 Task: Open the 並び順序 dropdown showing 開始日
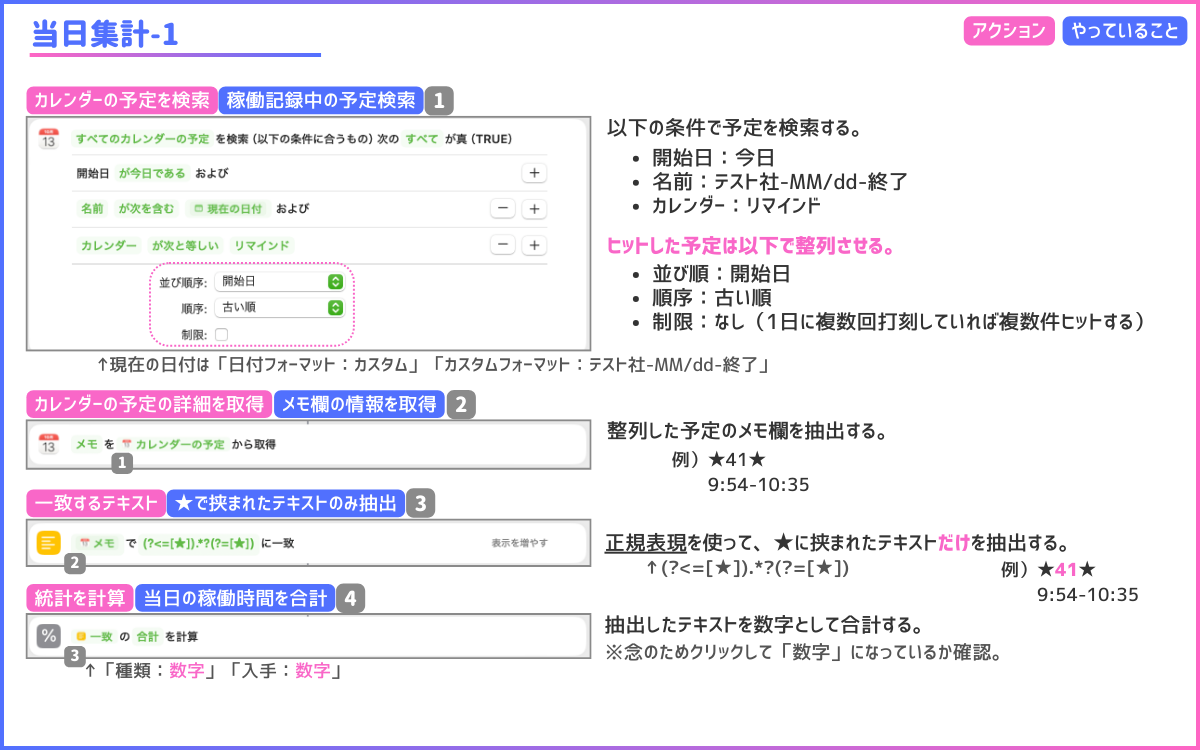[x=280, y=282]
